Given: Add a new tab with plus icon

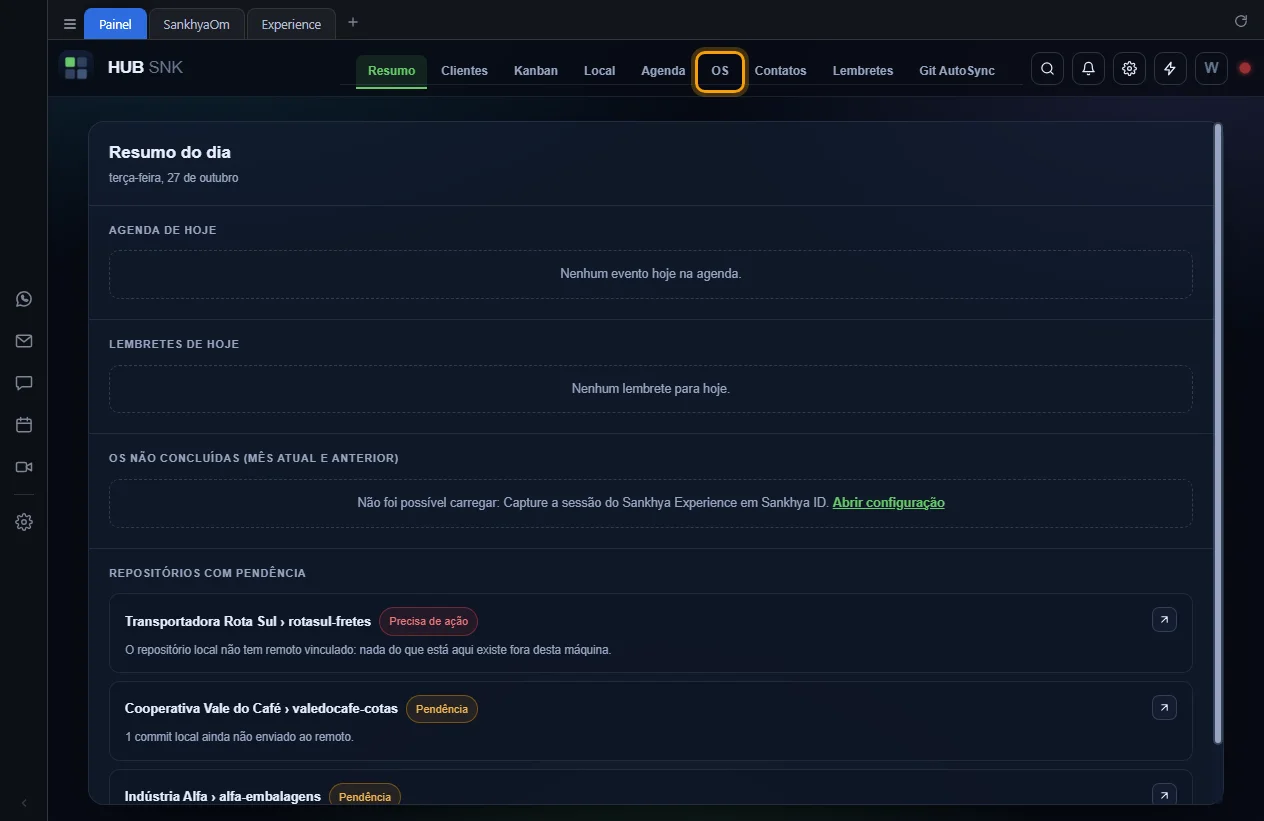Looking at the screenshot, I should (x=353, y=23).
